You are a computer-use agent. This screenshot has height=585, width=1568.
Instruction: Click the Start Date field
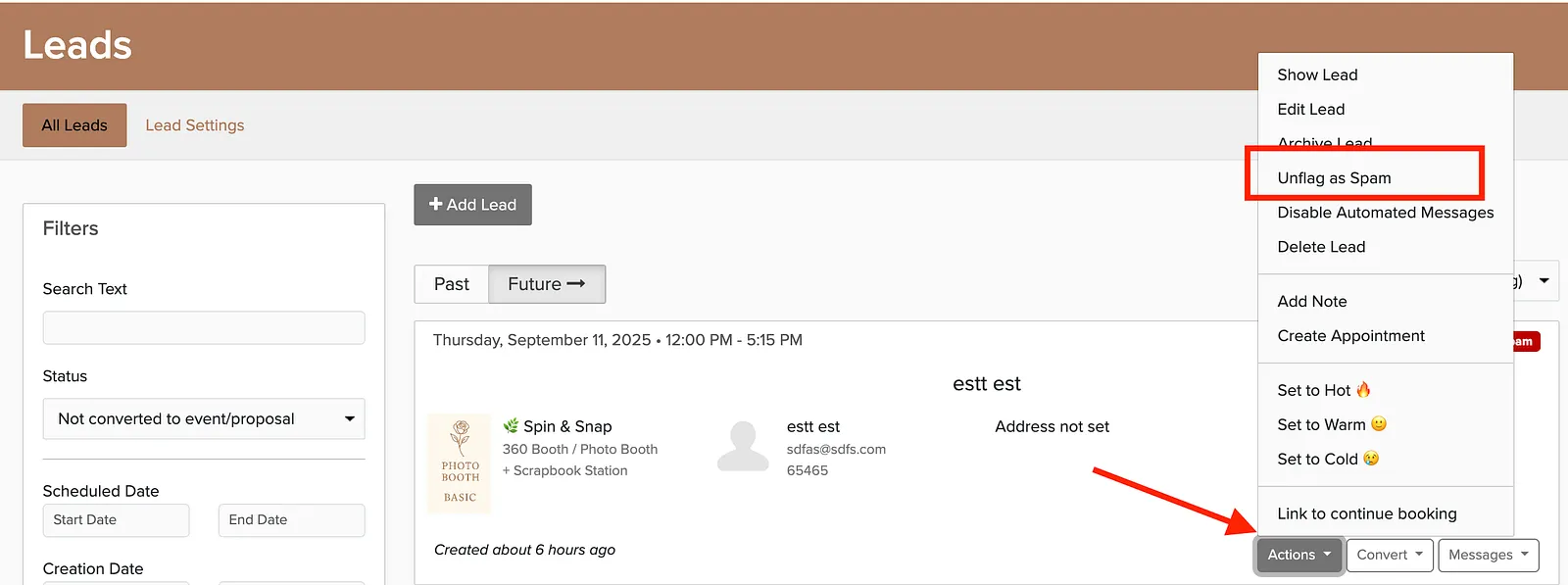pos(116,520)
